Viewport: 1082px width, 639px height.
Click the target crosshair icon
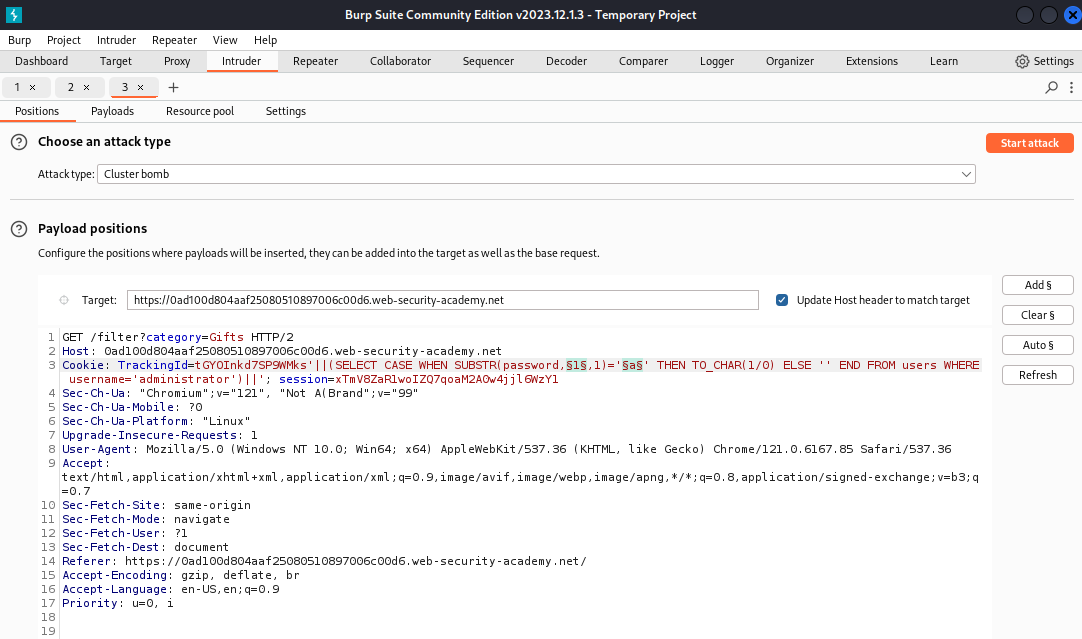[64, 300]
